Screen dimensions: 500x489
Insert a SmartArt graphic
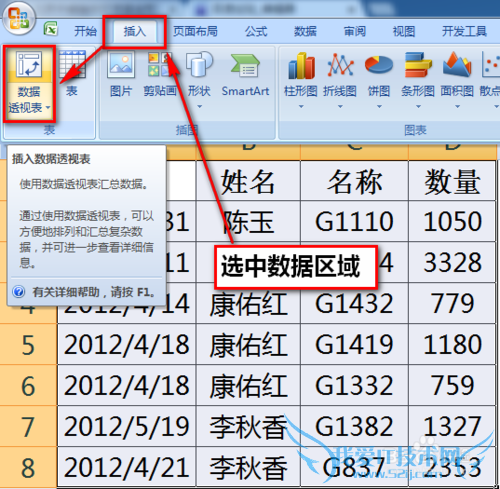pos(245,73)
